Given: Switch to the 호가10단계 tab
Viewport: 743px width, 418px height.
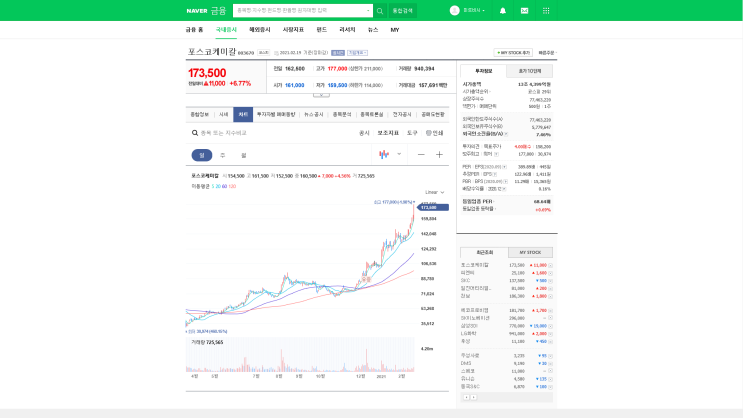Looking at the screenshot, I should [x=529, y=71].
